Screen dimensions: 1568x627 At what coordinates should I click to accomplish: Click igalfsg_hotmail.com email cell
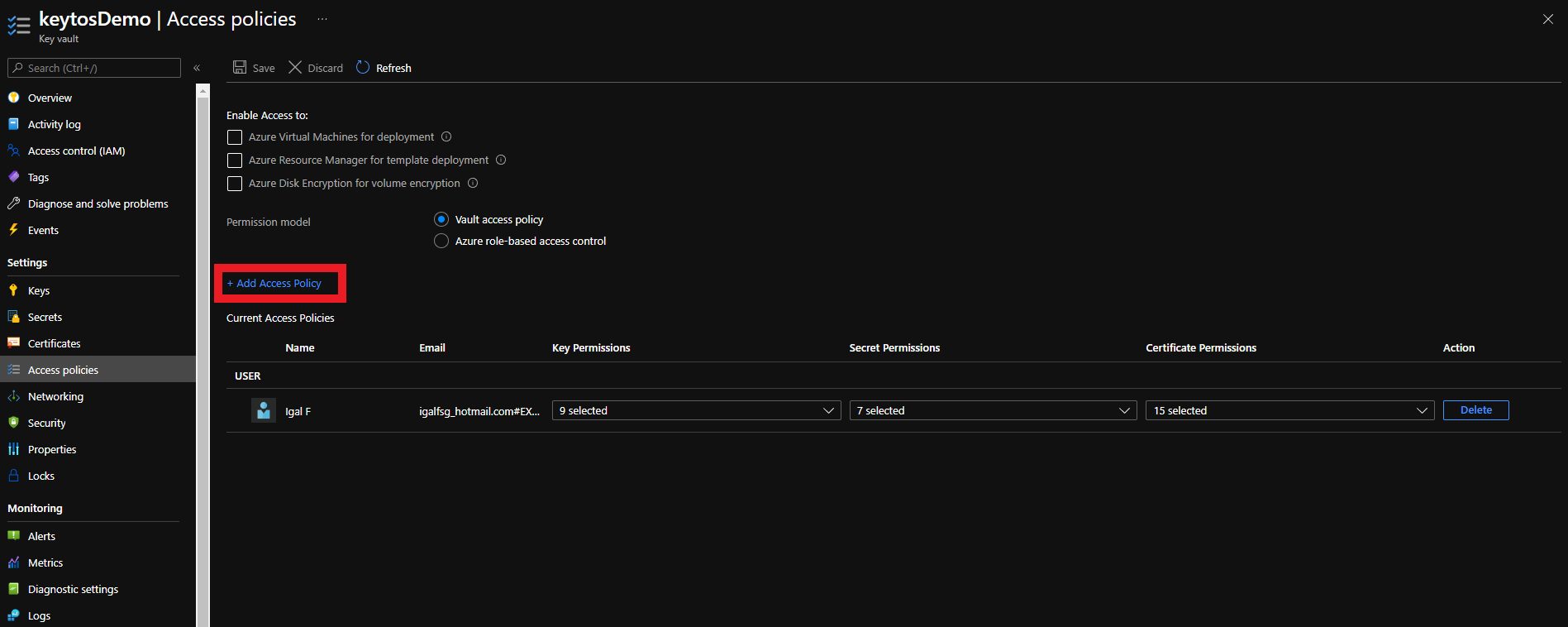[479, 411]
